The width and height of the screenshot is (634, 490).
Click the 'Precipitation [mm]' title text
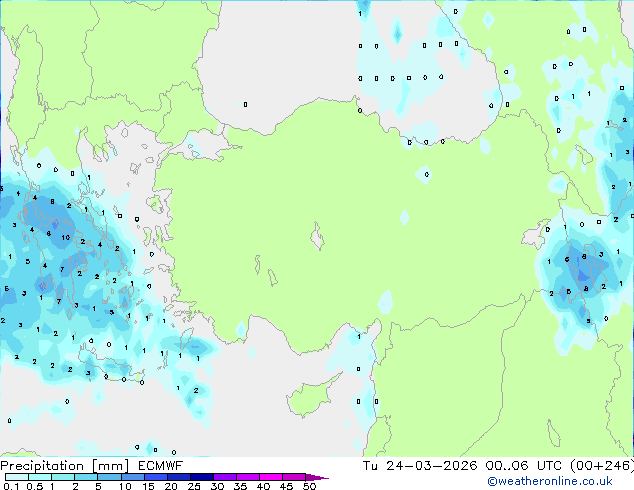point(65,466)
